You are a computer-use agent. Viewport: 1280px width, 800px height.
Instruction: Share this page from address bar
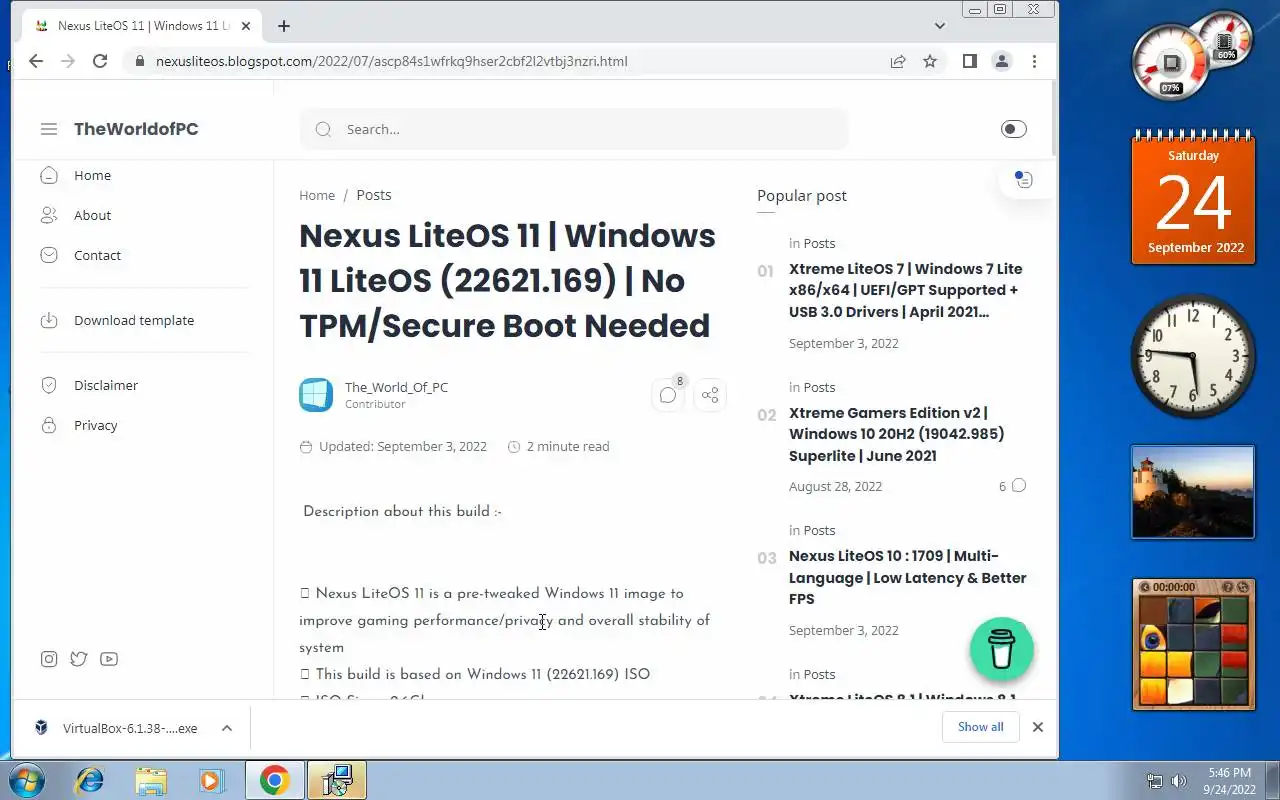coord(898,61)
